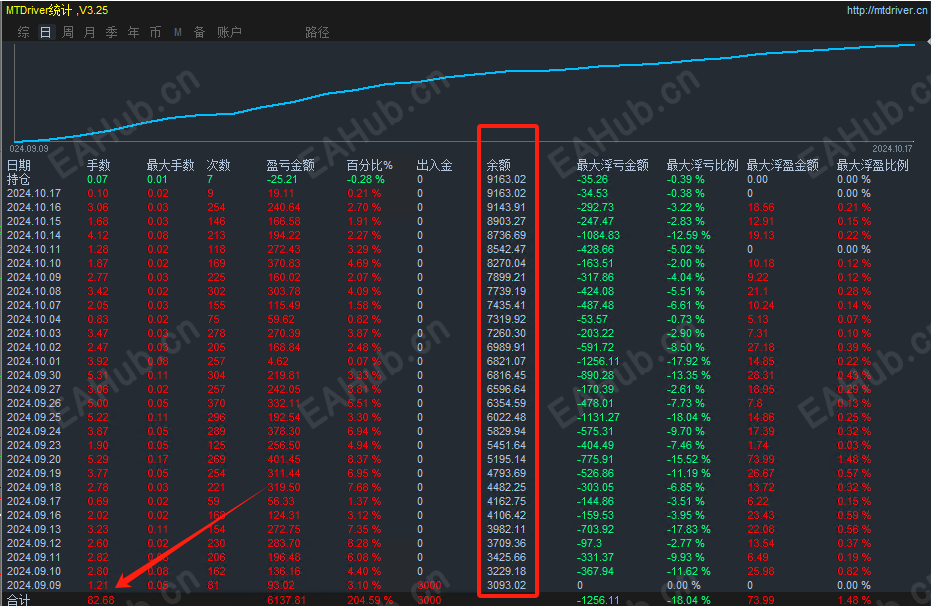Click the -17.92 % floating loss ratio
931x606 pixels.
tap(689, 361)
